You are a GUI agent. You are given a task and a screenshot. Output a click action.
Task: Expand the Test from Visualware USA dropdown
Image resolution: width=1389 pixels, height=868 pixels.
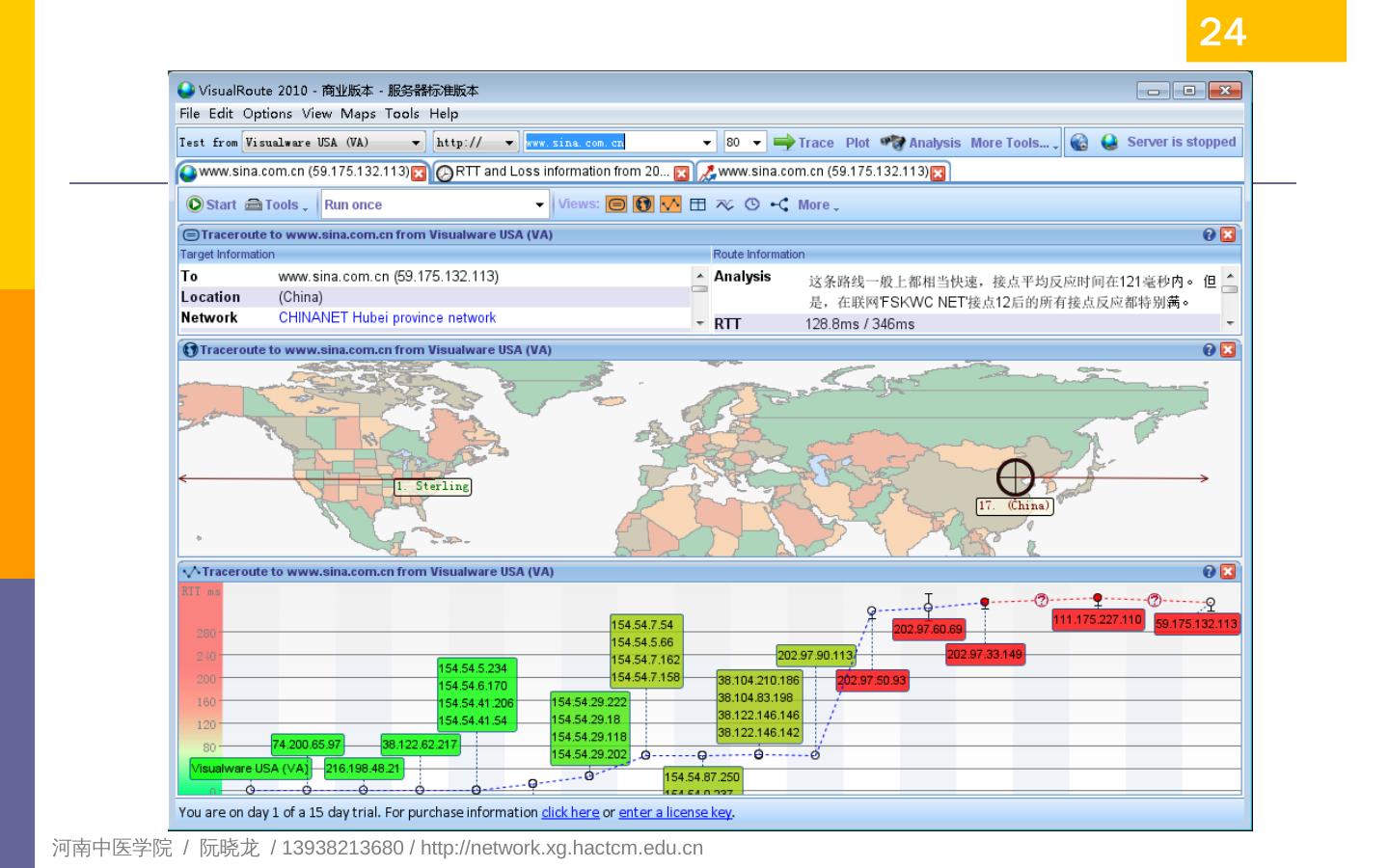(416, 143)
